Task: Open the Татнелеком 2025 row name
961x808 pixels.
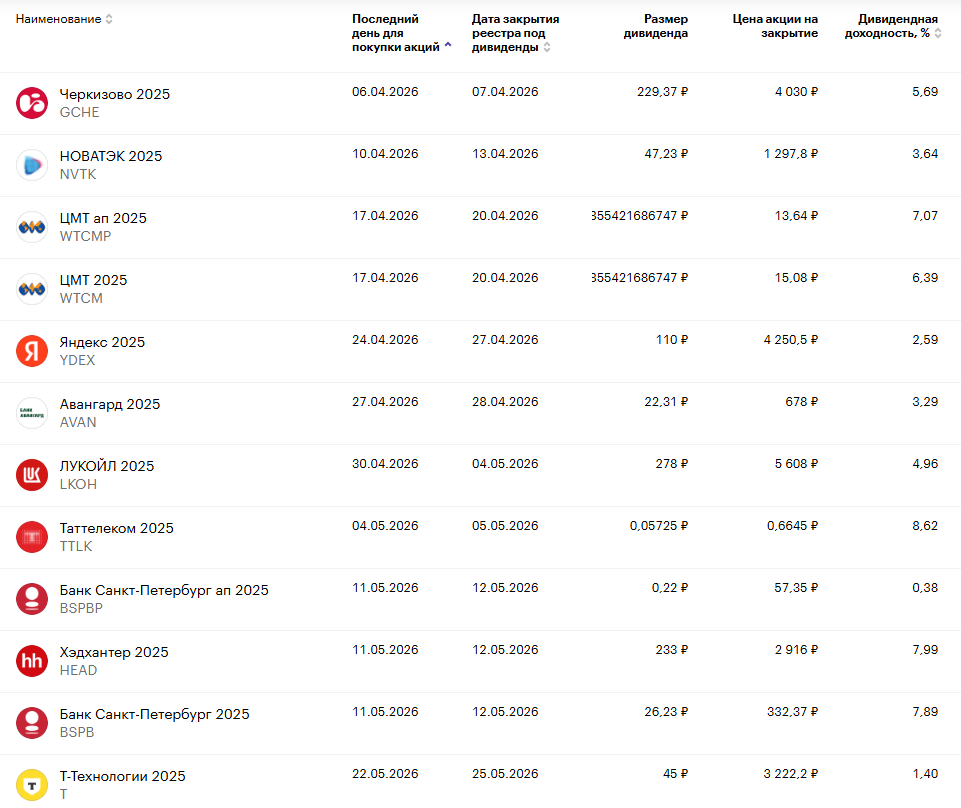Action: click(x=116, y=528)
